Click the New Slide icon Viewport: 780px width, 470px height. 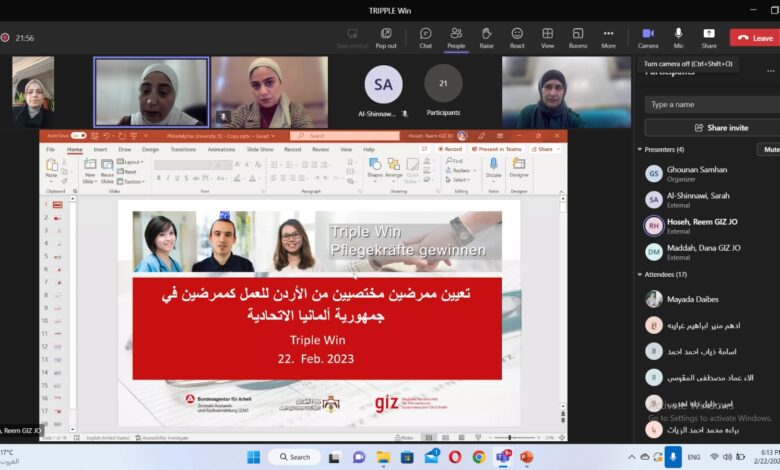(x=90, y=164)
